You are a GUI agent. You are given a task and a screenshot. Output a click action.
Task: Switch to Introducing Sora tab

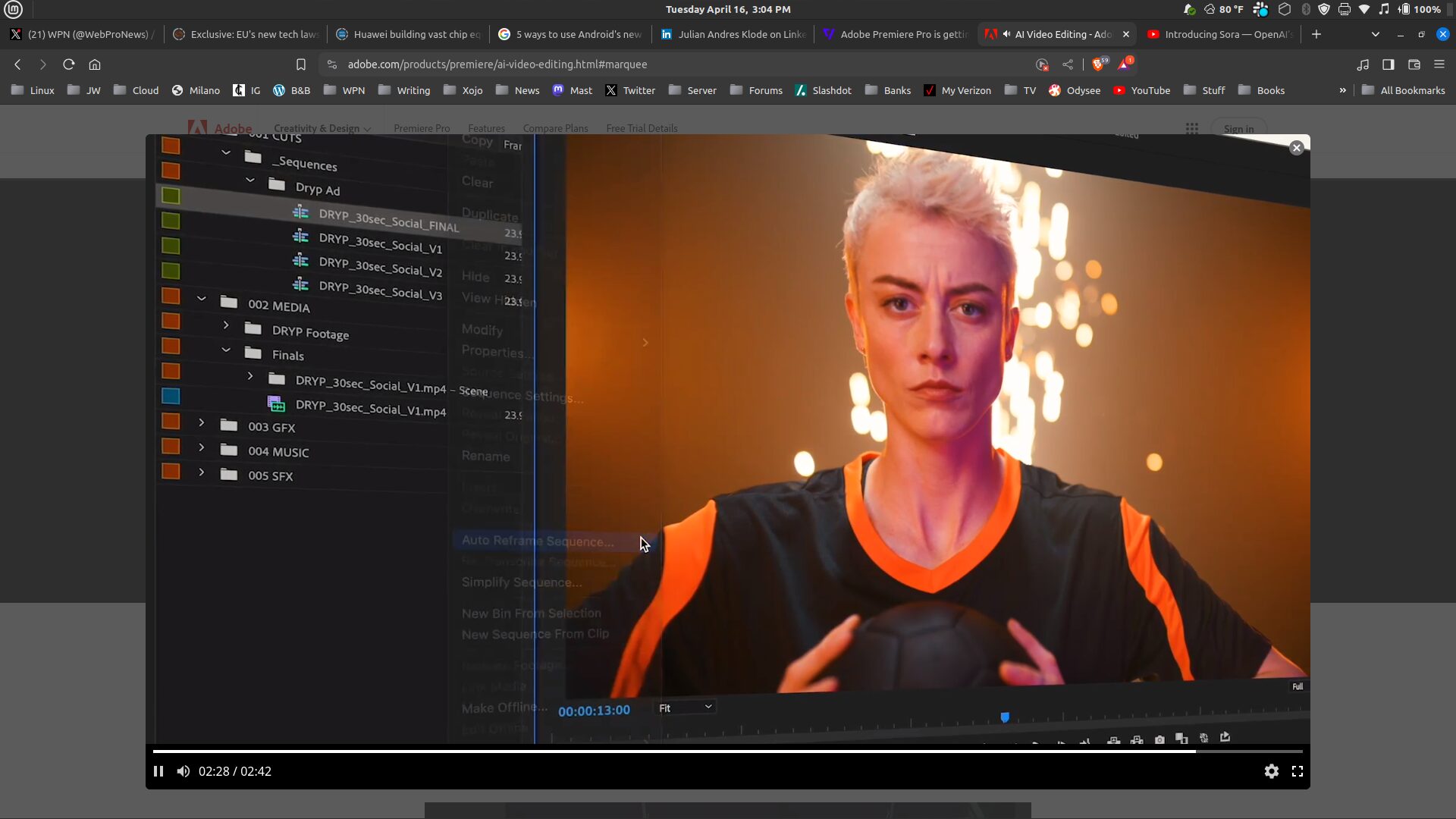1221,34
